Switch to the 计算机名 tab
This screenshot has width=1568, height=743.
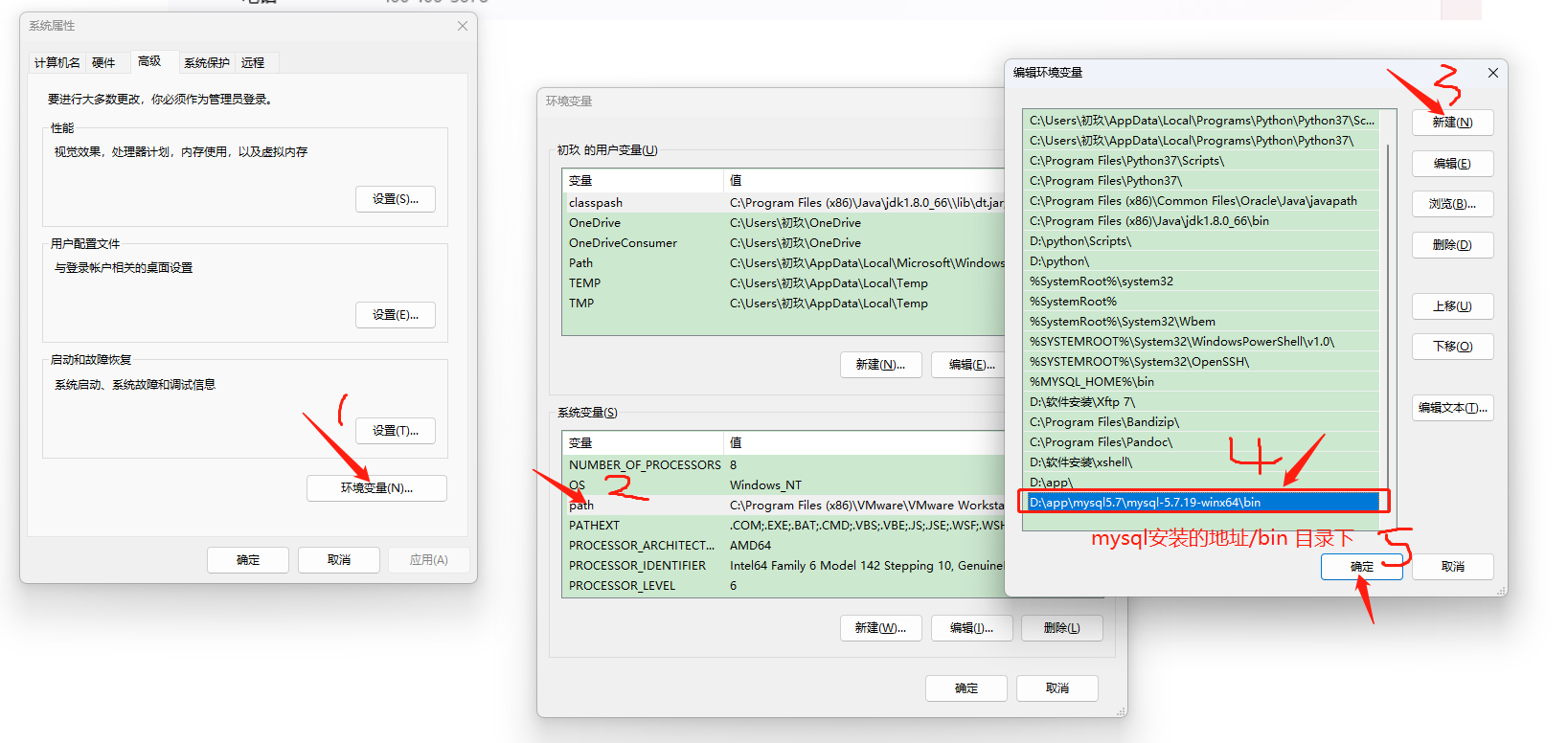(x=57, y=63)
